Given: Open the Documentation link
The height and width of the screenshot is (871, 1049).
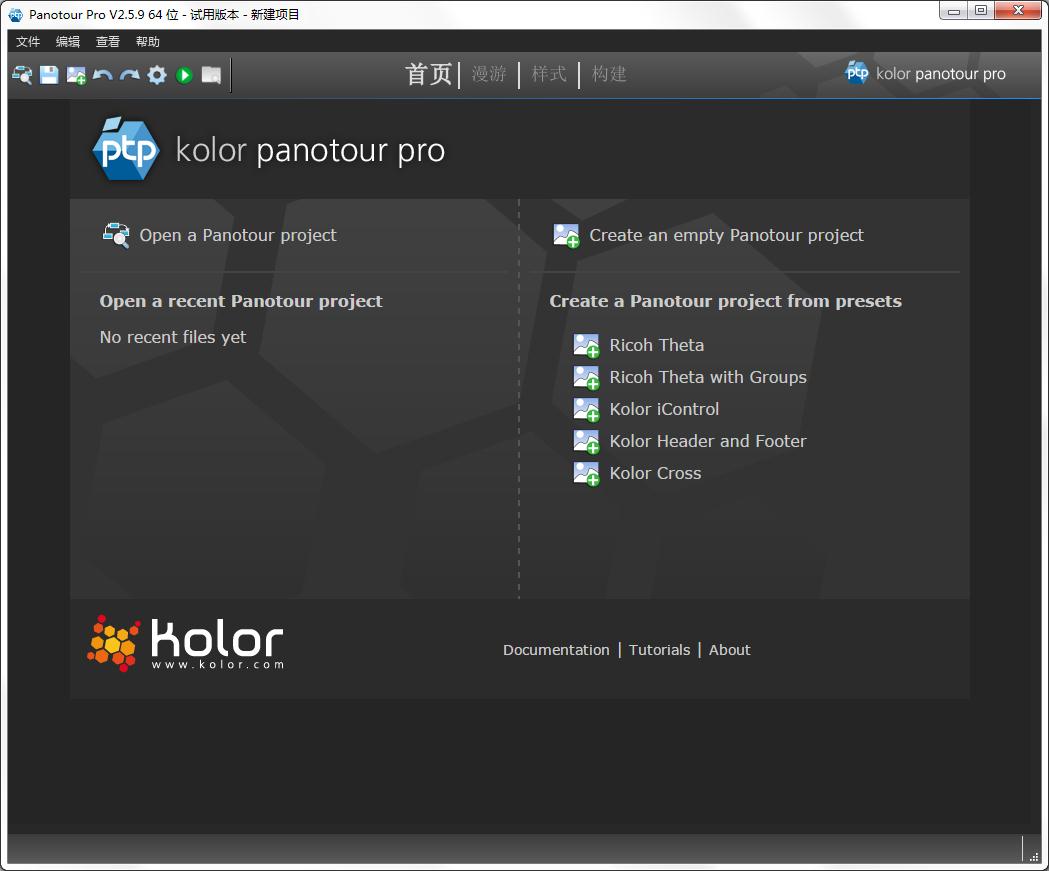Looking at the screenshot, I should pos(556,650).
